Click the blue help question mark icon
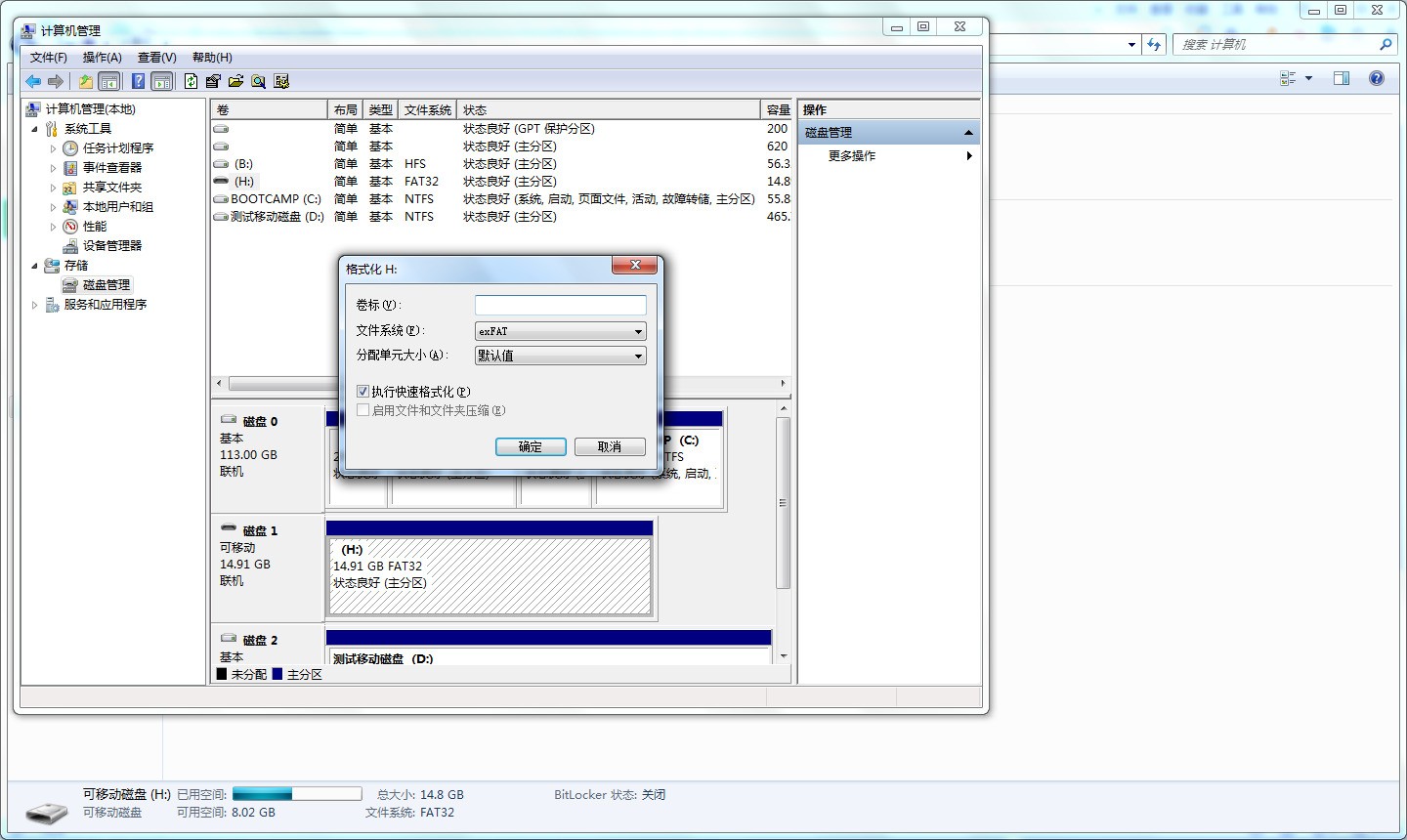 tap(139, 82)
